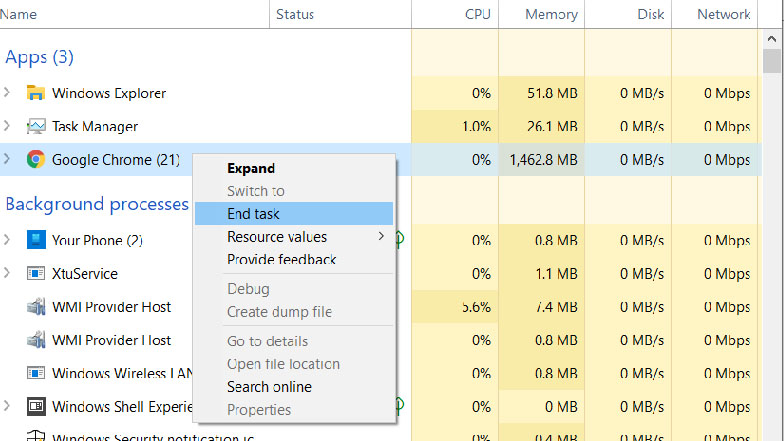Sort processes by CPU column
Viewport: 784px width, 441px height.
455,14
